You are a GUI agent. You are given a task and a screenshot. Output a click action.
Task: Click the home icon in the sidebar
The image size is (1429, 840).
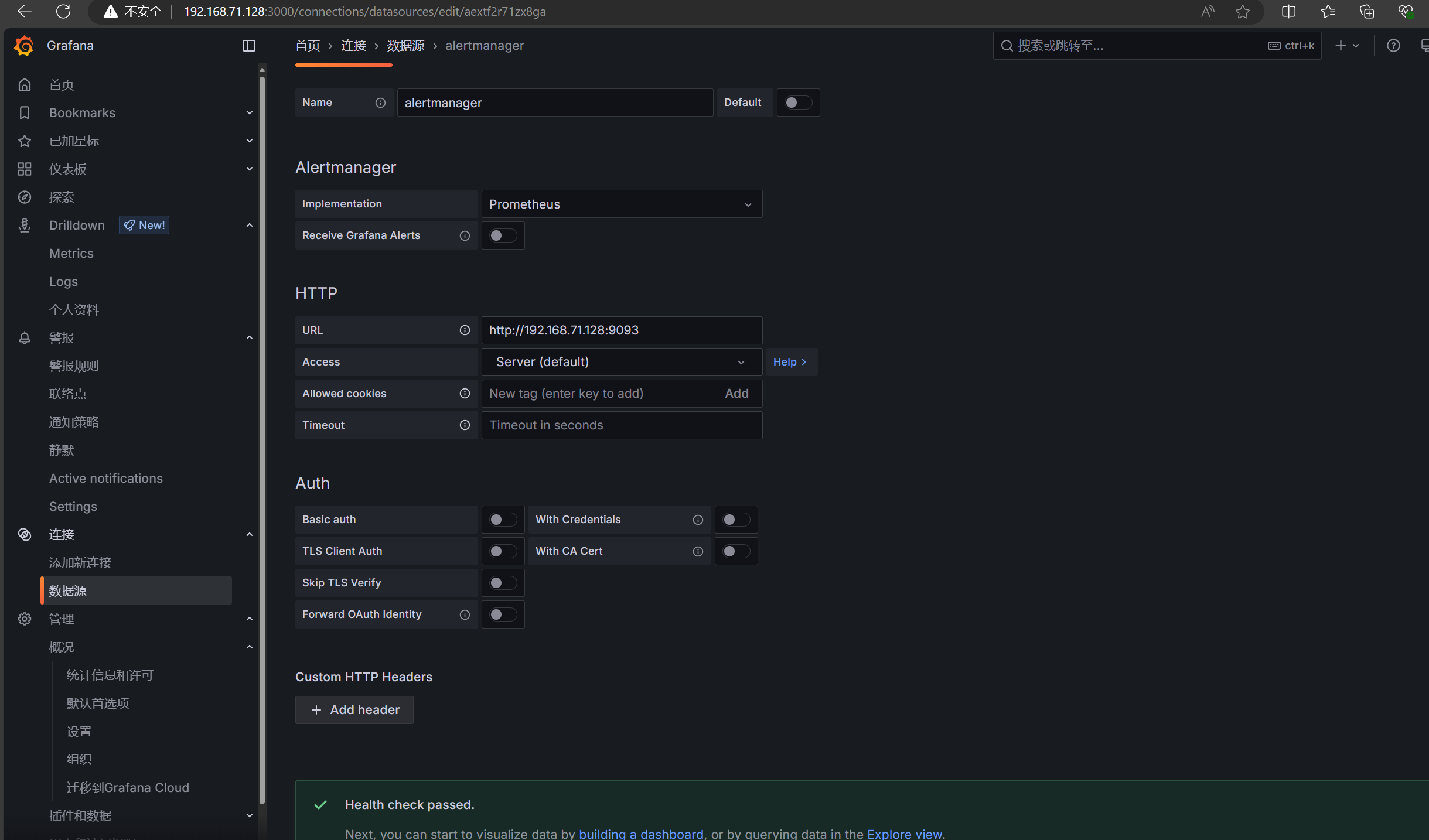25,85
